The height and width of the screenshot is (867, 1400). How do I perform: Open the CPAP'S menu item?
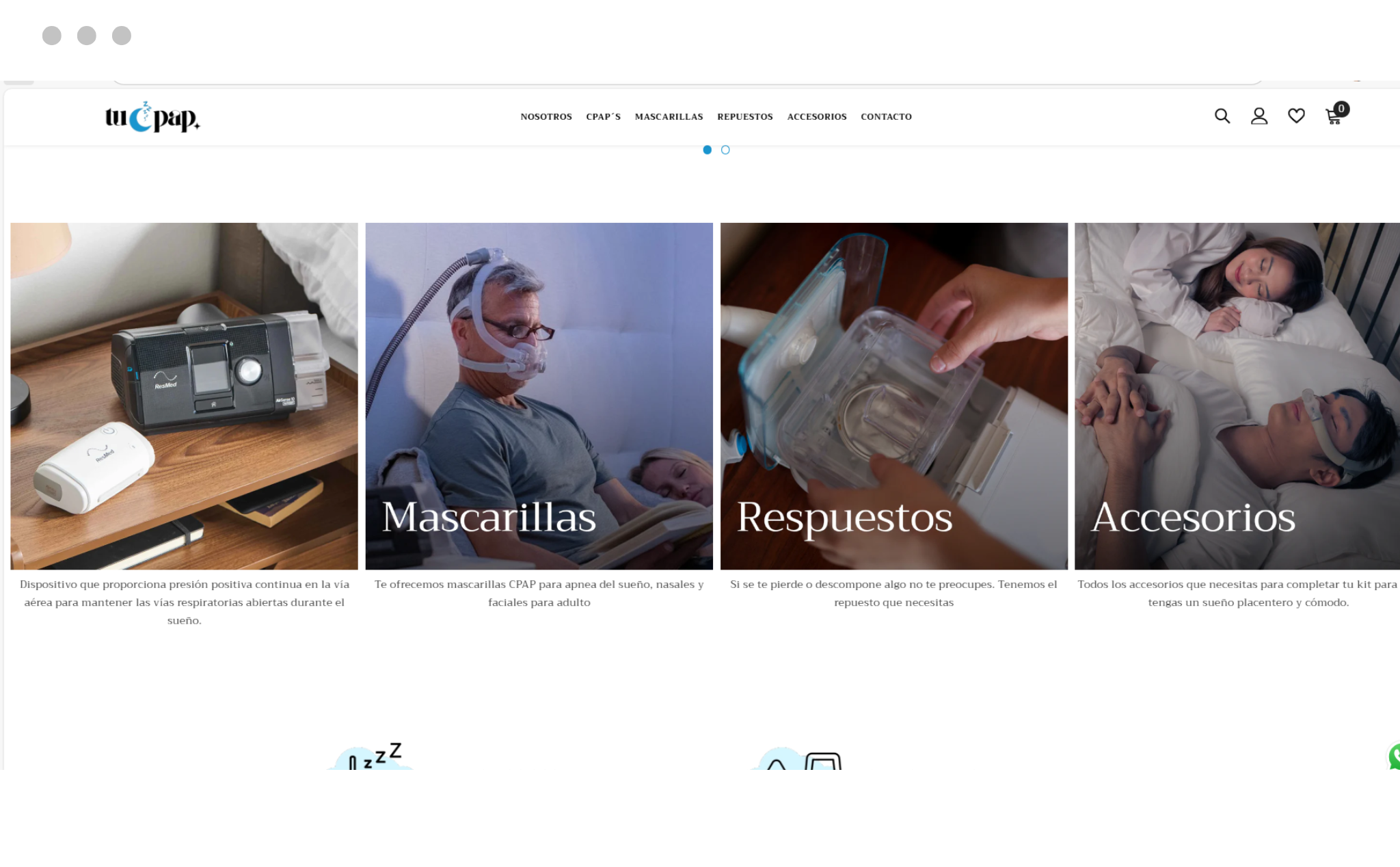click(x=604, y=117)
